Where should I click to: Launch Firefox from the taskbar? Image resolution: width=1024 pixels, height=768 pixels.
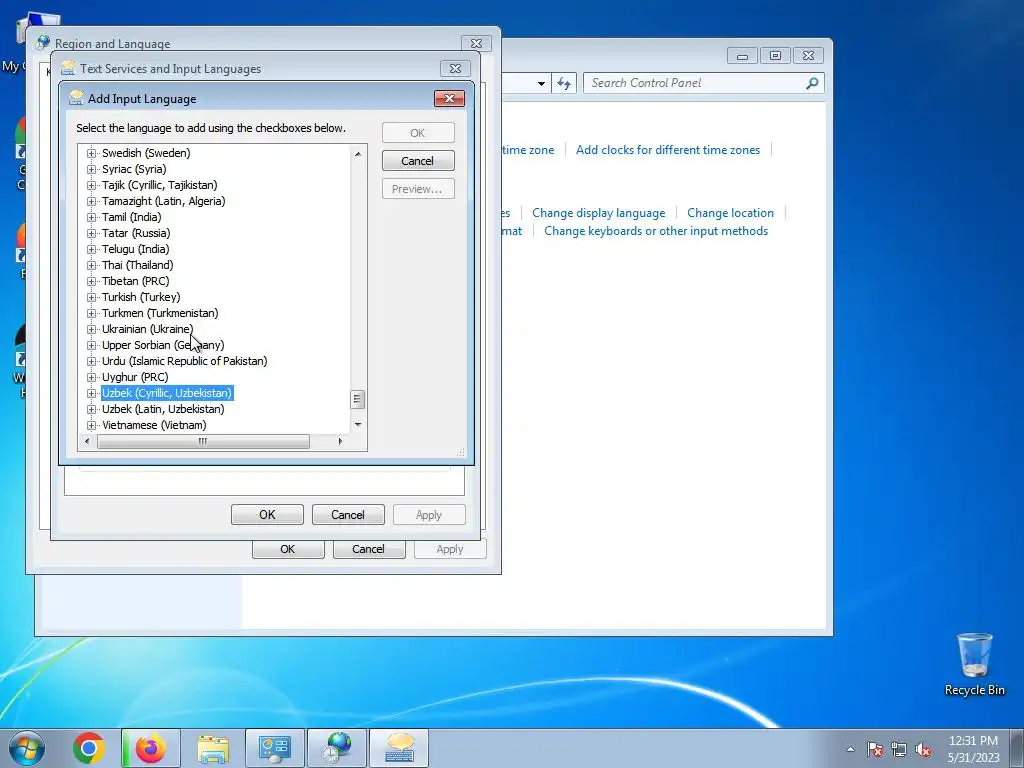(150, 748)
